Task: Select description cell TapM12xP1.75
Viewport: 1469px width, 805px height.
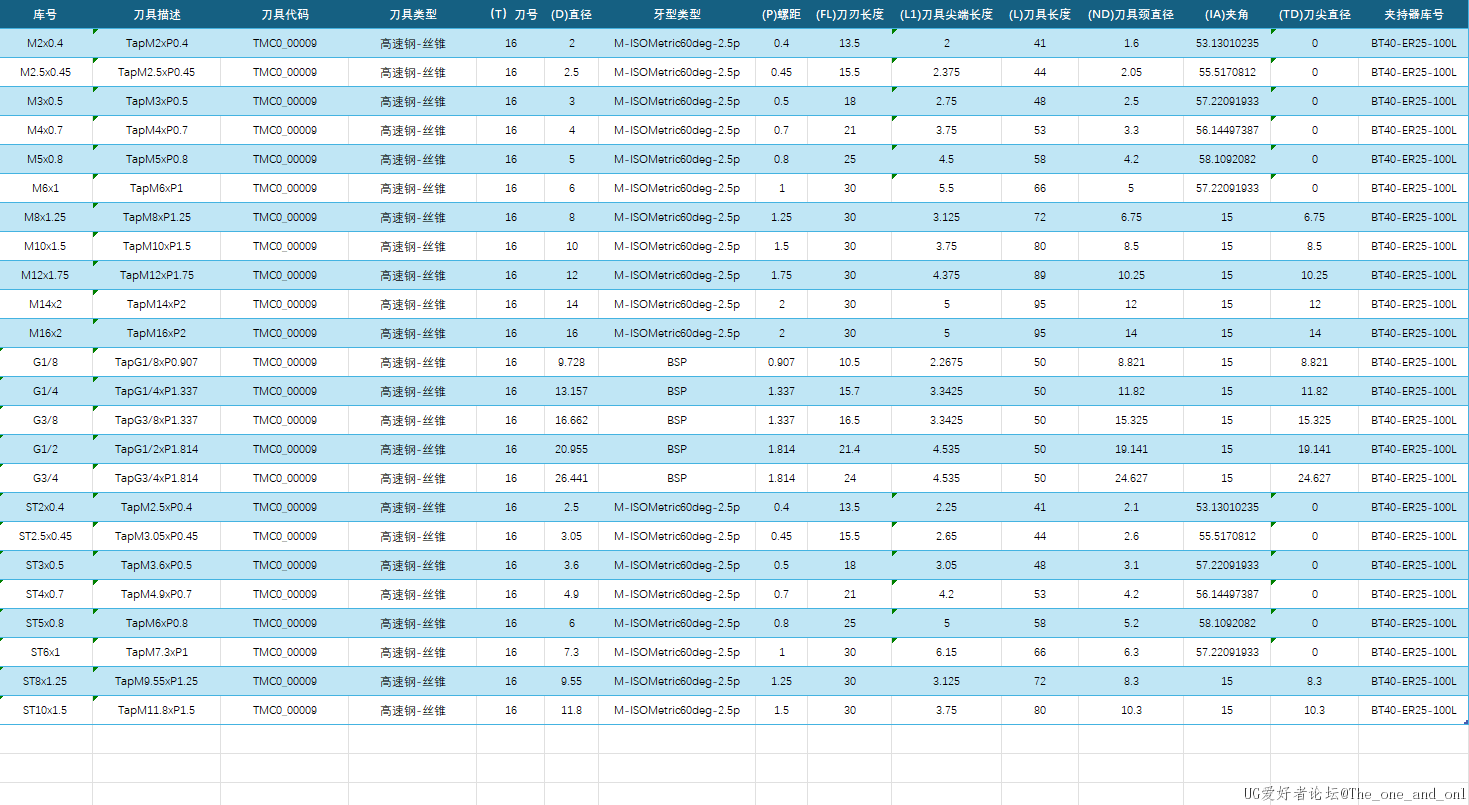Action: (156, 275)
